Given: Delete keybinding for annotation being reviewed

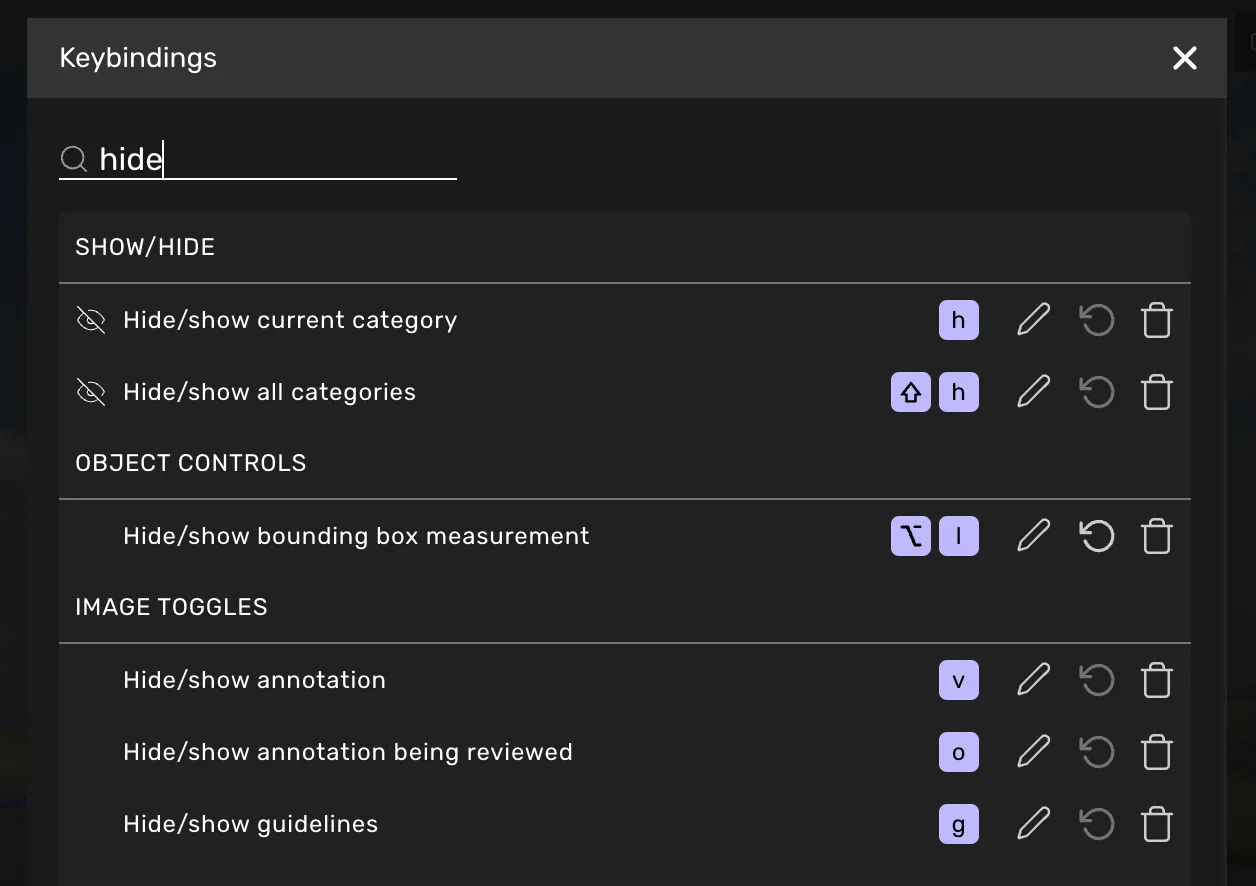Looking at the screenshot, I should (1157, 752).
